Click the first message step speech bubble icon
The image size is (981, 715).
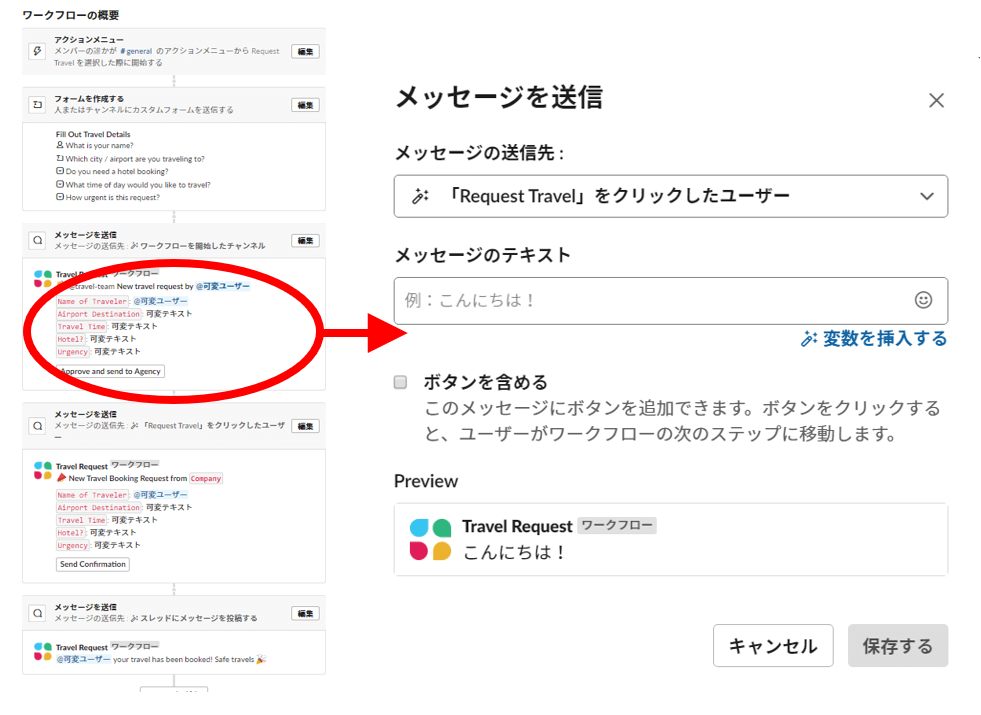point(37,240)
